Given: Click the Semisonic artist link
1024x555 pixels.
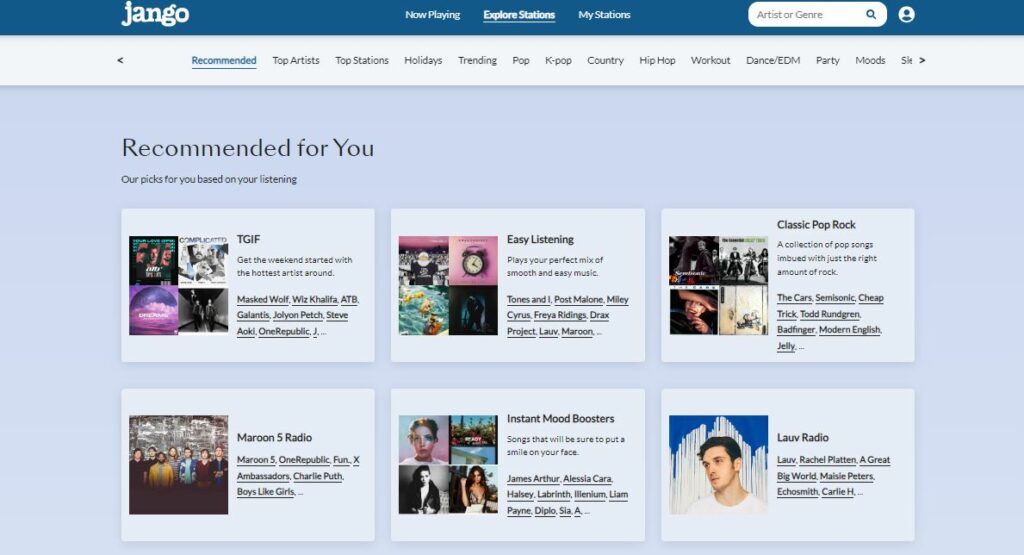Looking at the screenshot, I should (x=835, y=298).
